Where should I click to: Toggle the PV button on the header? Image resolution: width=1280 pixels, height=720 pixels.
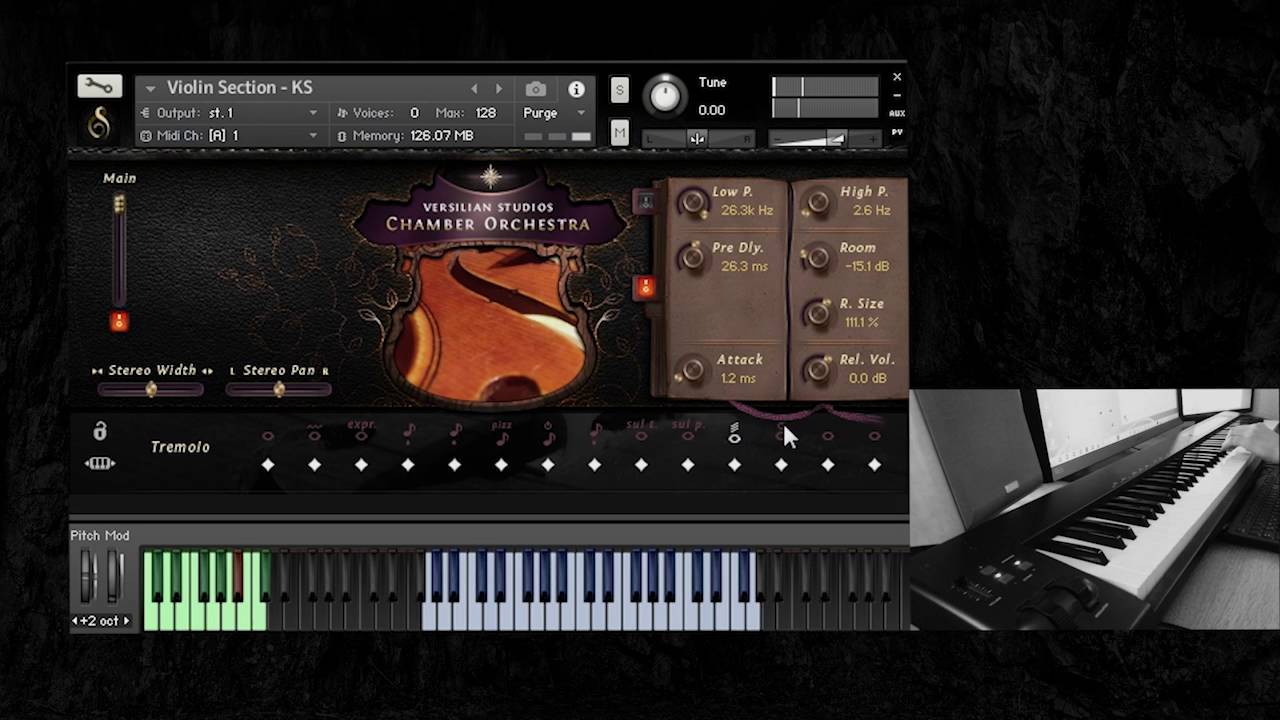[897, 132]
